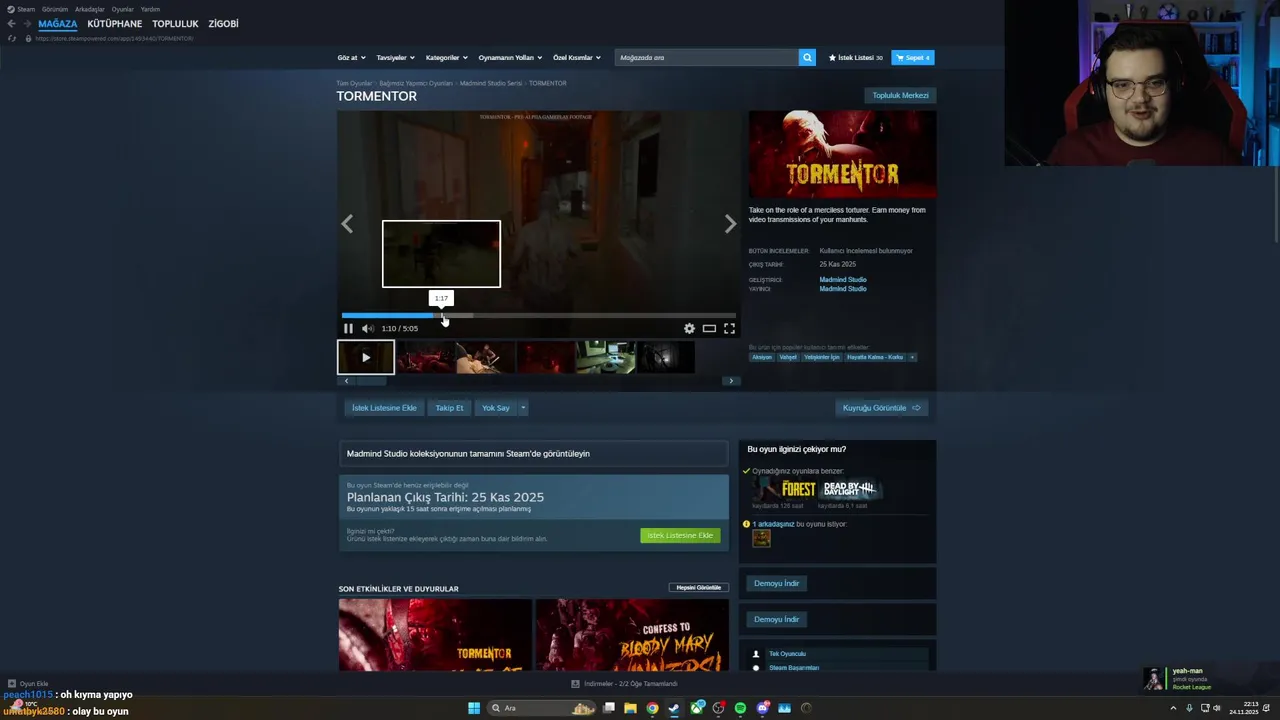Viewport: 1280px width, 720px height.
Task: Select the video thumbnail with play icon
Action: (x=366, y=357)
